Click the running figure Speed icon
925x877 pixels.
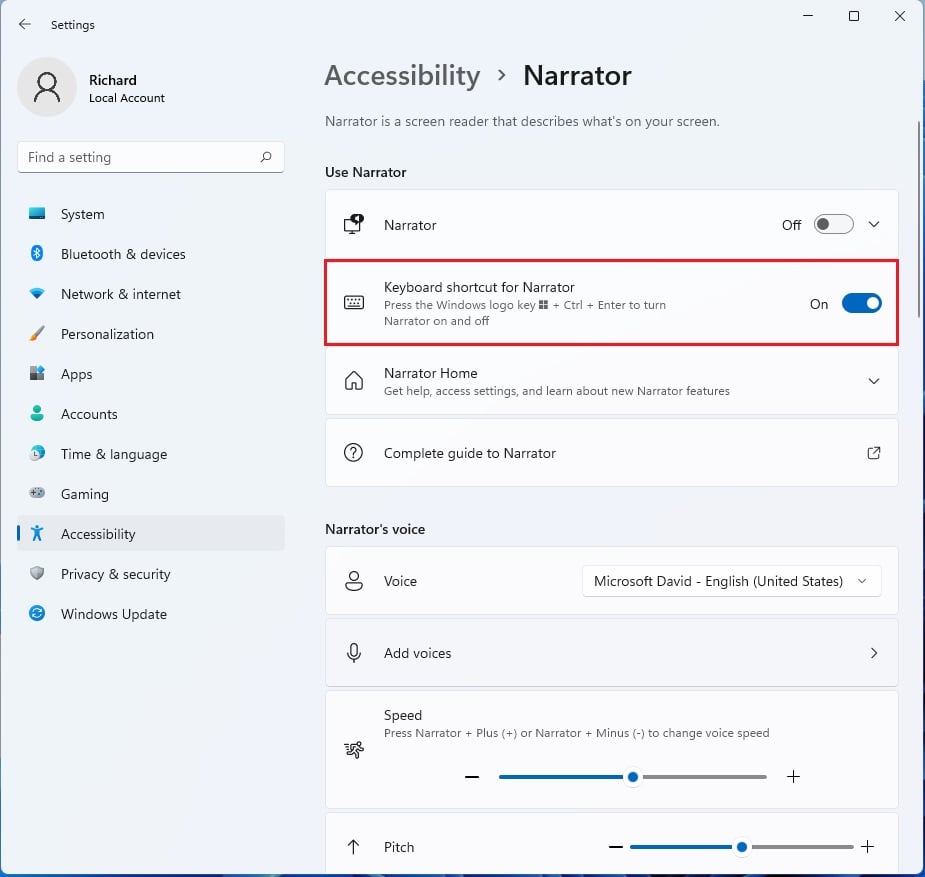pos(354,750)
